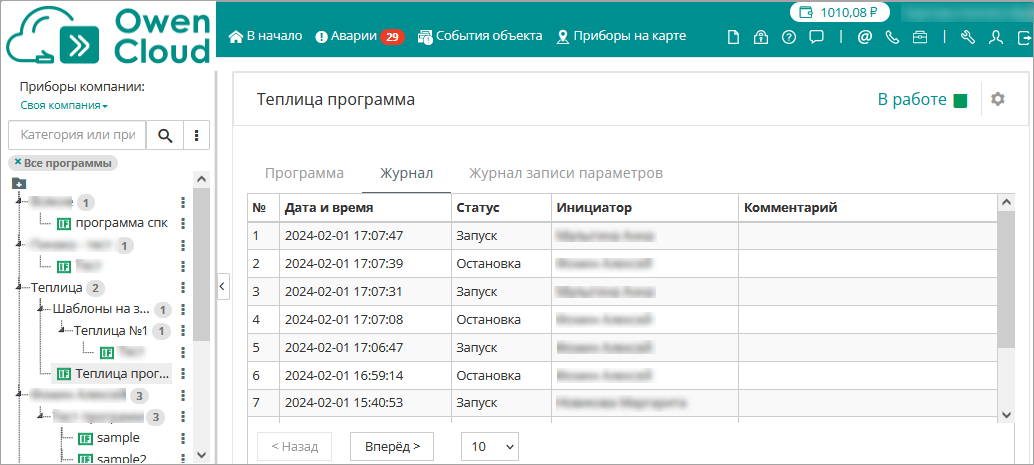Remove the 'Все программы' filter tag
The height and width of the screenshot is (465, 1034).
[18, 162]
